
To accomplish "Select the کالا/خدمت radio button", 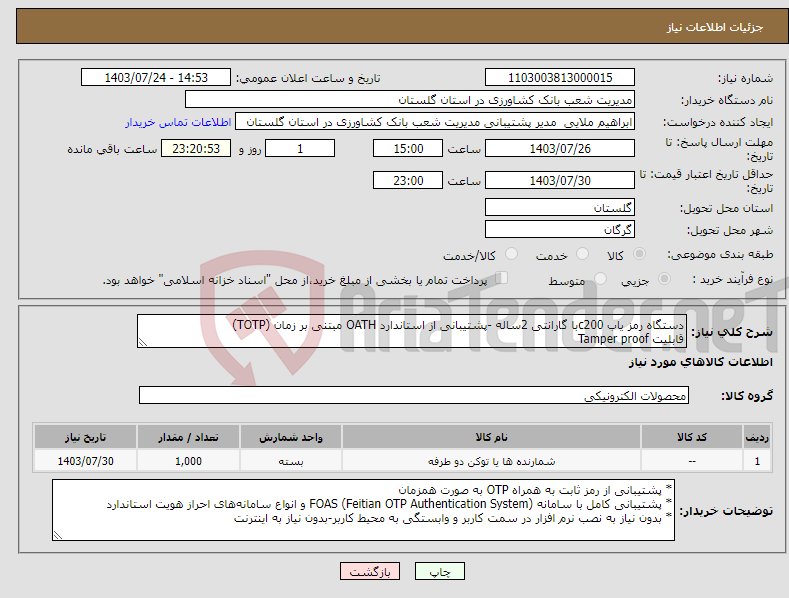I will (x=511, y=254).
